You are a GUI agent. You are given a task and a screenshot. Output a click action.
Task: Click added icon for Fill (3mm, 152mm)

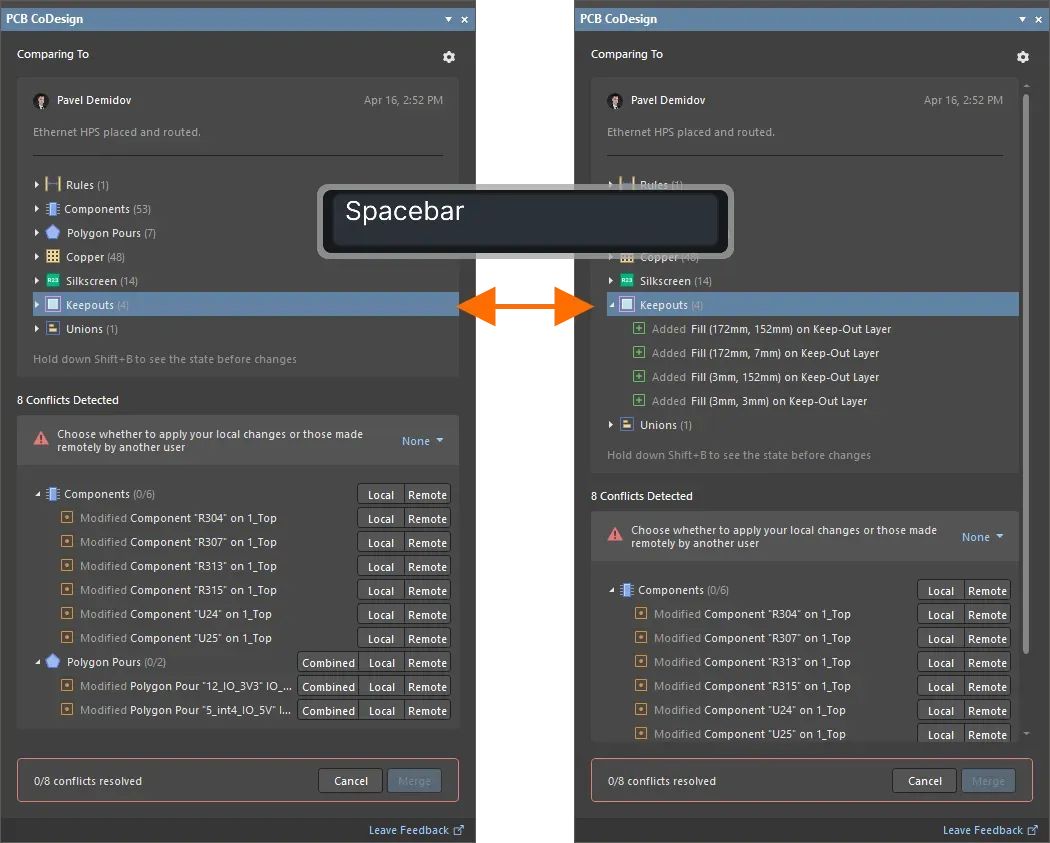tap(639, 376)
